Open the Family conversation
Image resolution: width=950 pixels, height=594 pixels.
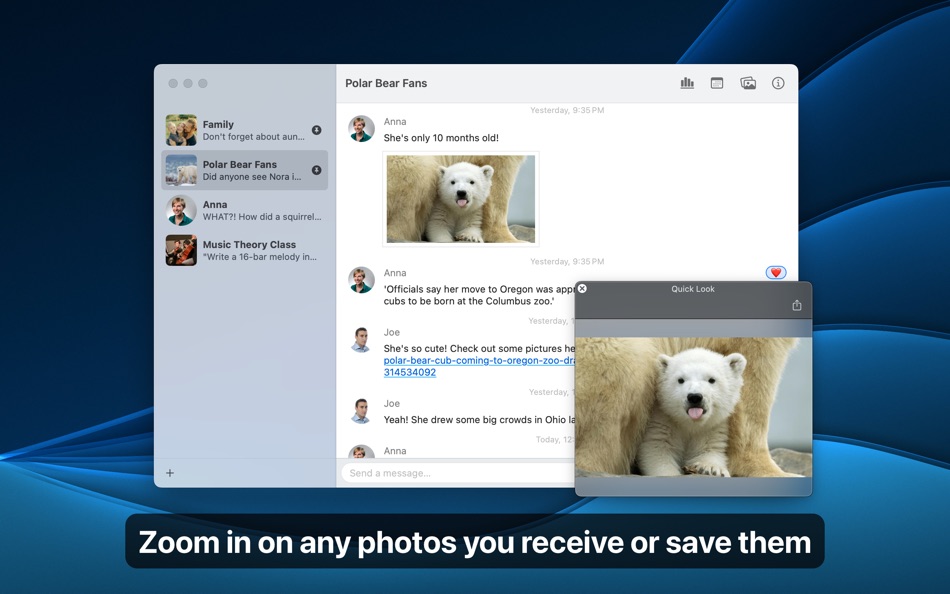tap(245, 130)
